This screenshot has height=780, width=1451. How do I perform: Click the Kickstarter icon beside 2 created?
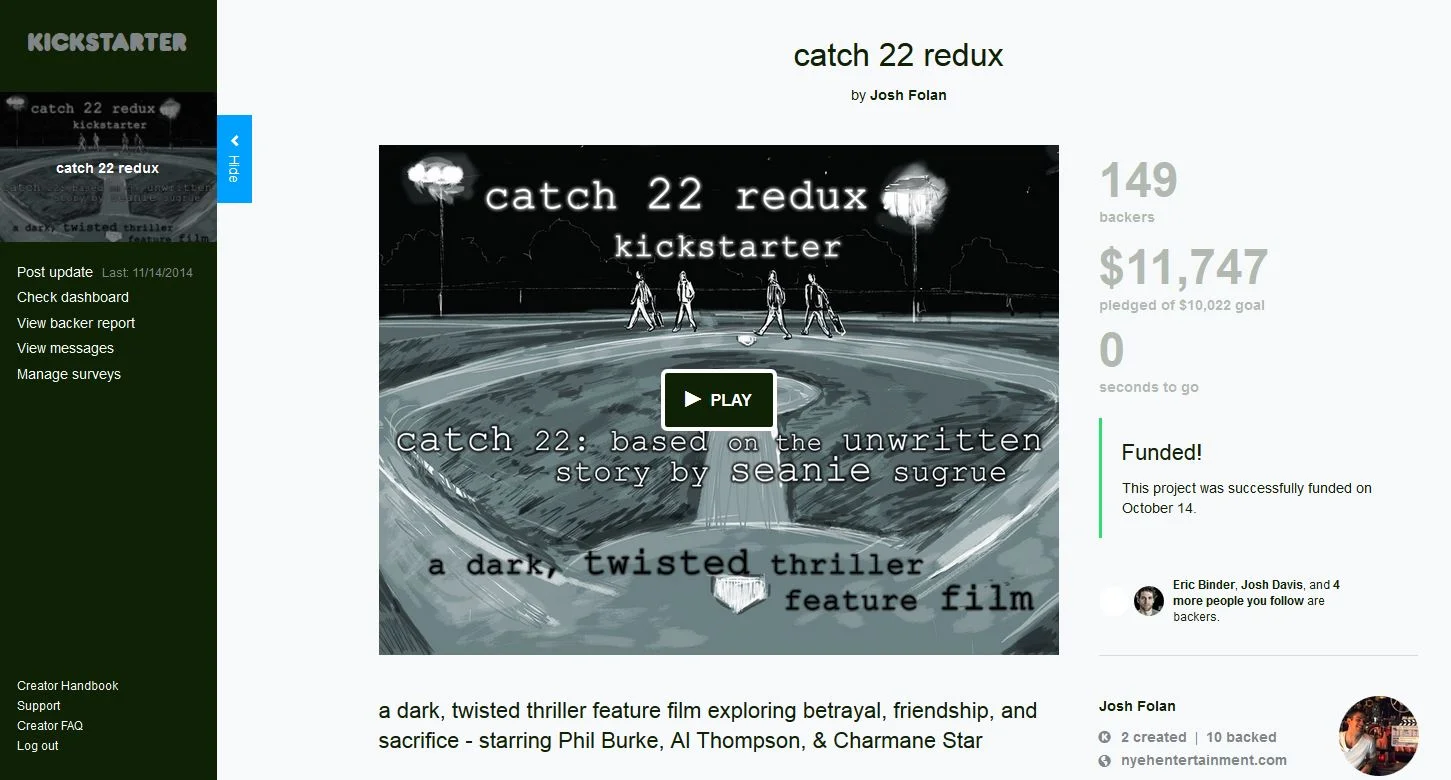(x=1105, y=737)
